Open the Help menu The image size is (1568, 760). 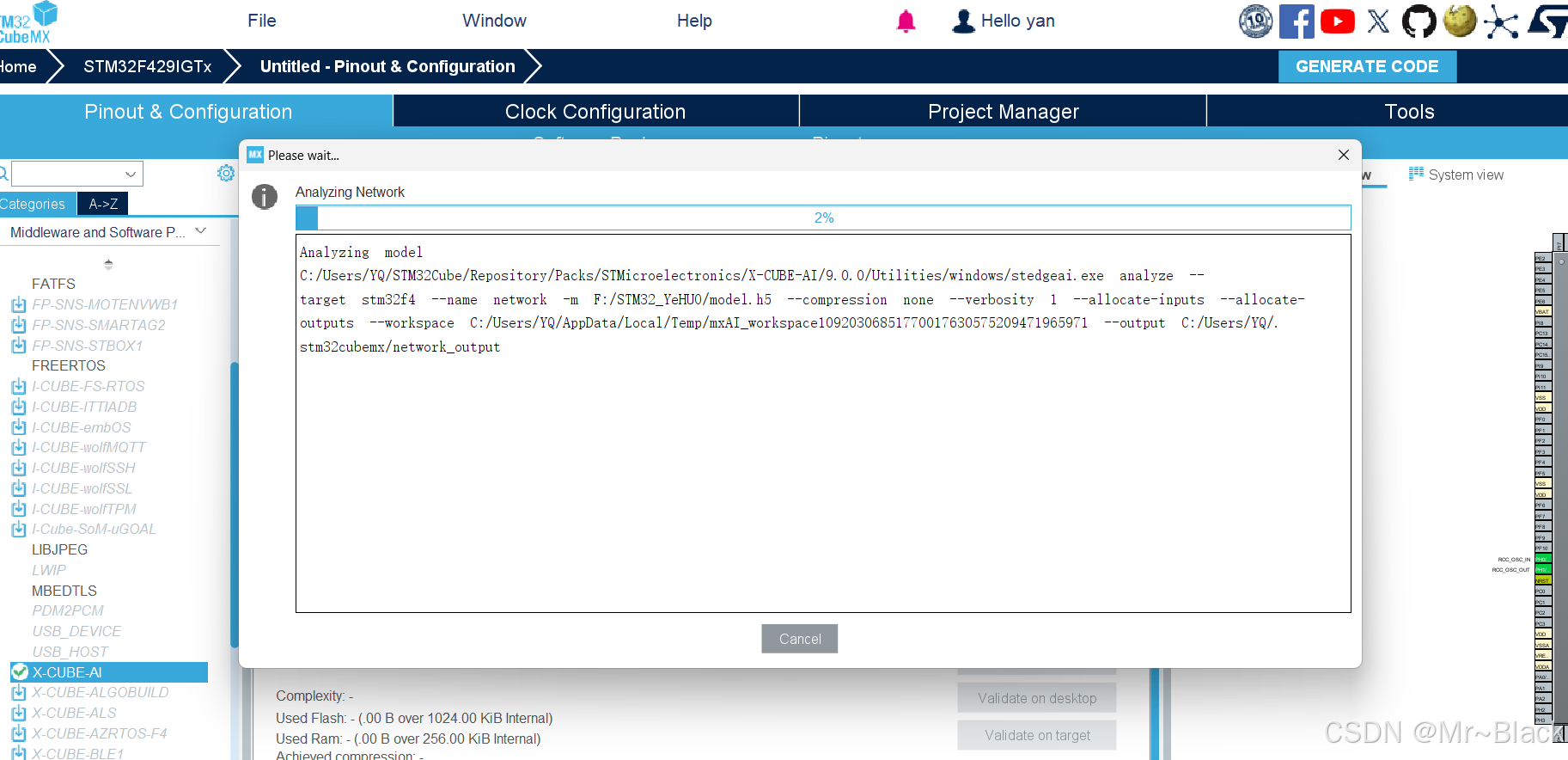pyautogui.click(x=694, y=21)
